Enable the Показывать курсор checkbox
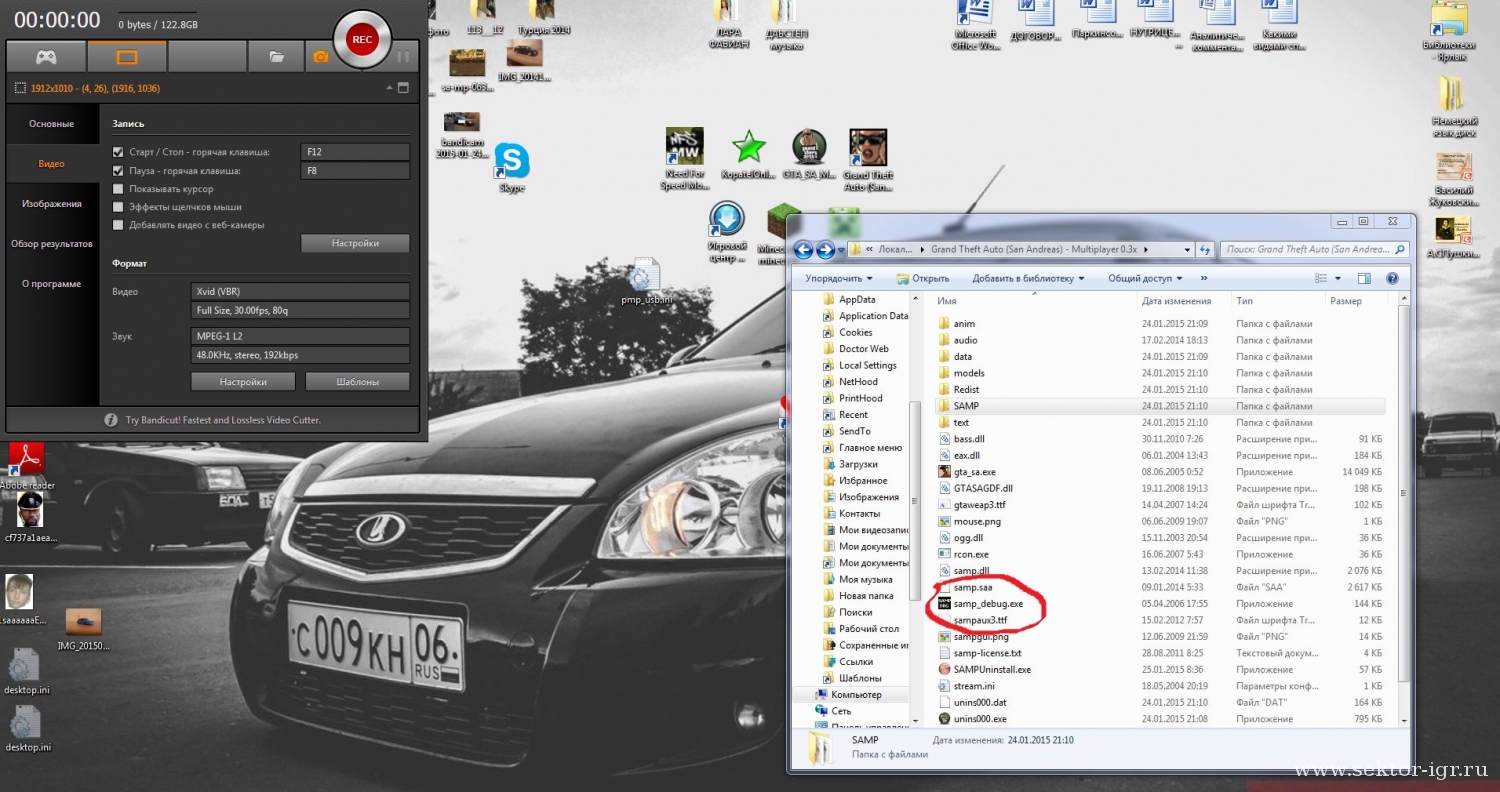This screenshot has width=1500, height=792. 118,189
